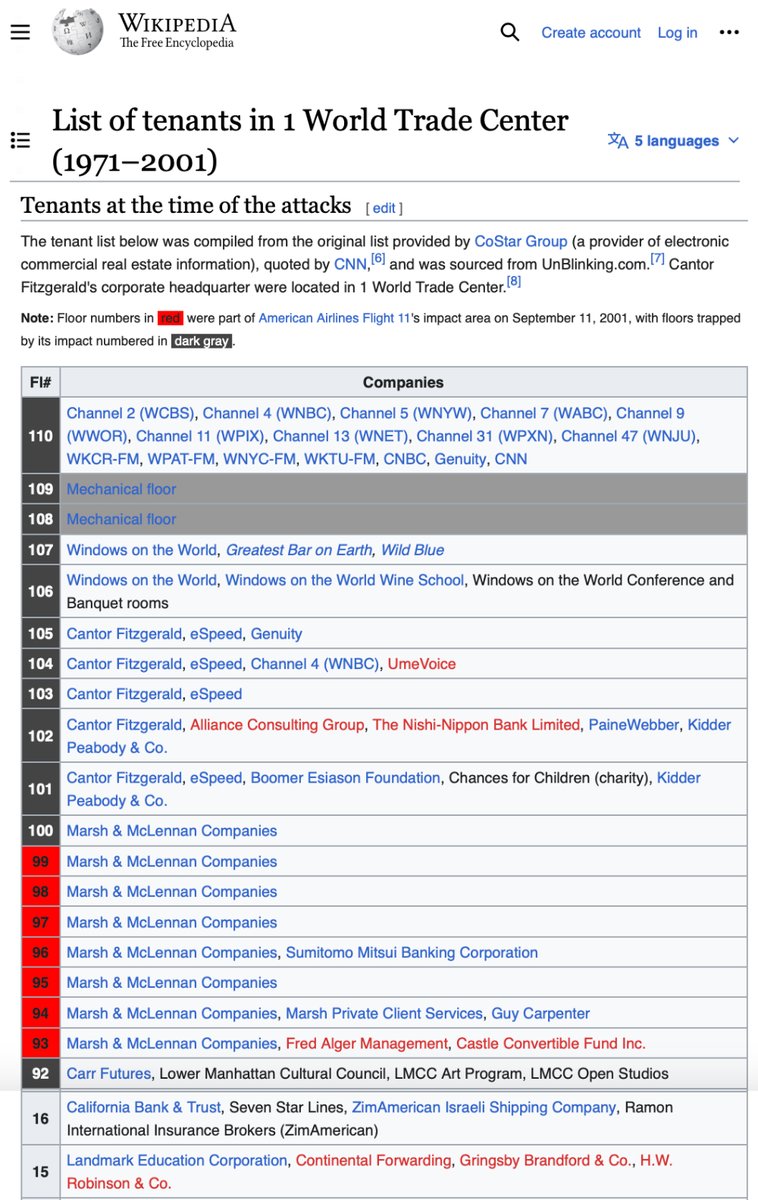Click the Create account link
Image resolution: width=758 pixels, height=1200 pixels.
[591, 33]
